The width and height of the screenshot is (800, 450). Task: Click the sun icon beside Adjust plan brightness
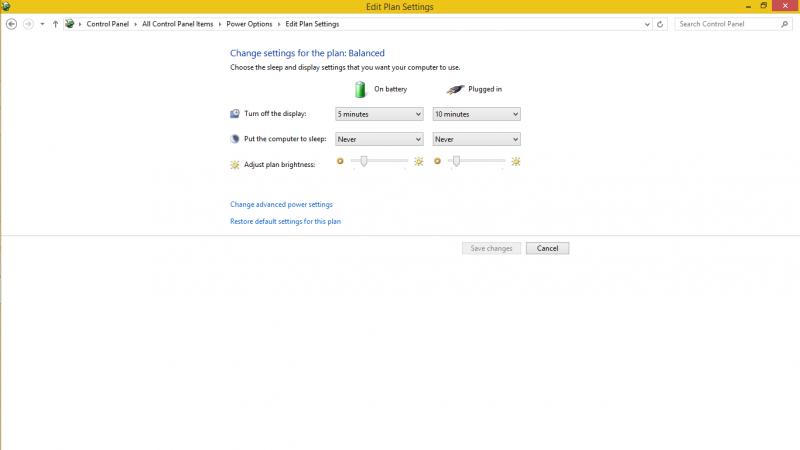[235, 165]
